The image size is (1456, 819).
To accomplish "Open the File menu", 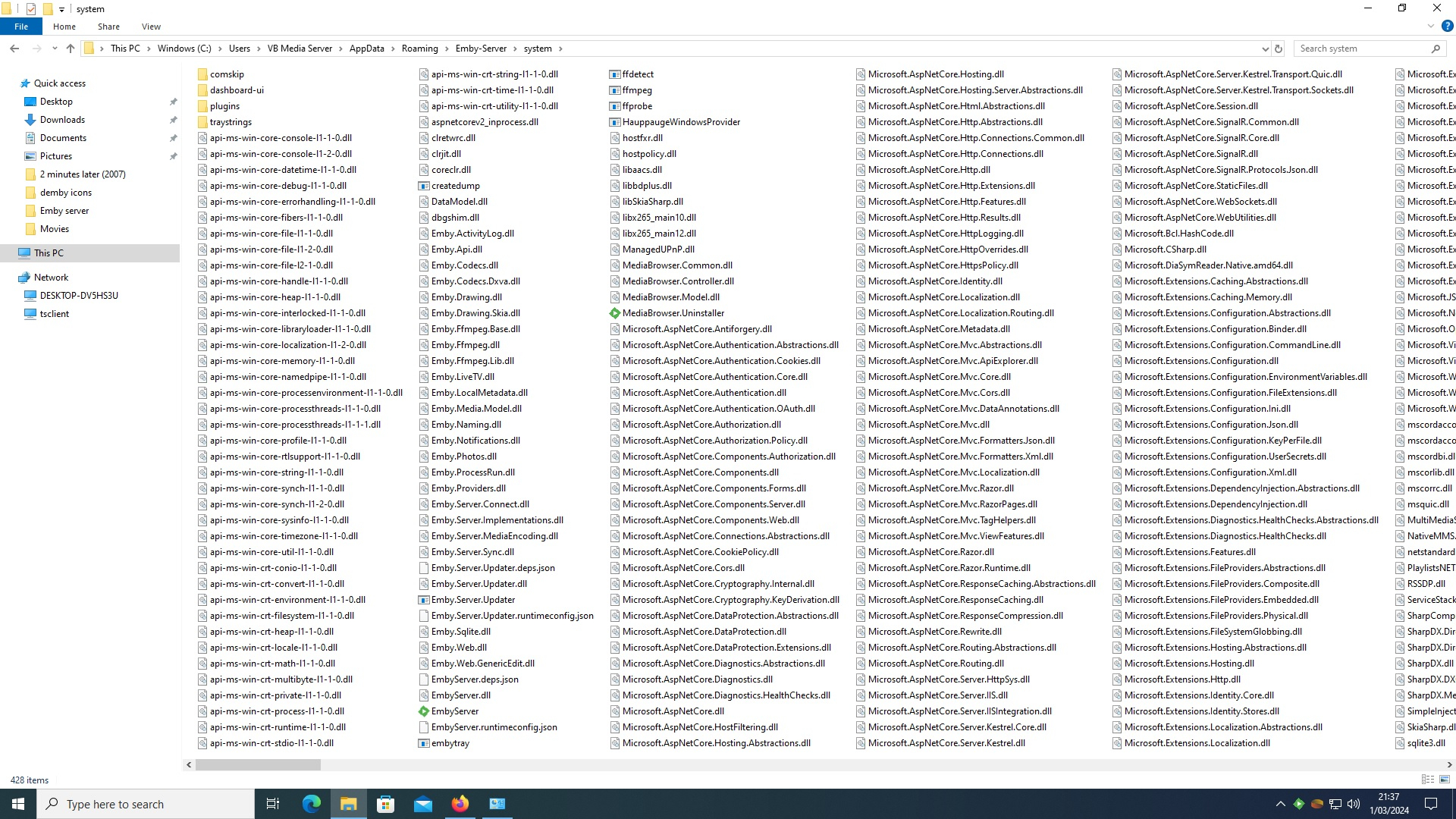I will (x=21, y=27).
